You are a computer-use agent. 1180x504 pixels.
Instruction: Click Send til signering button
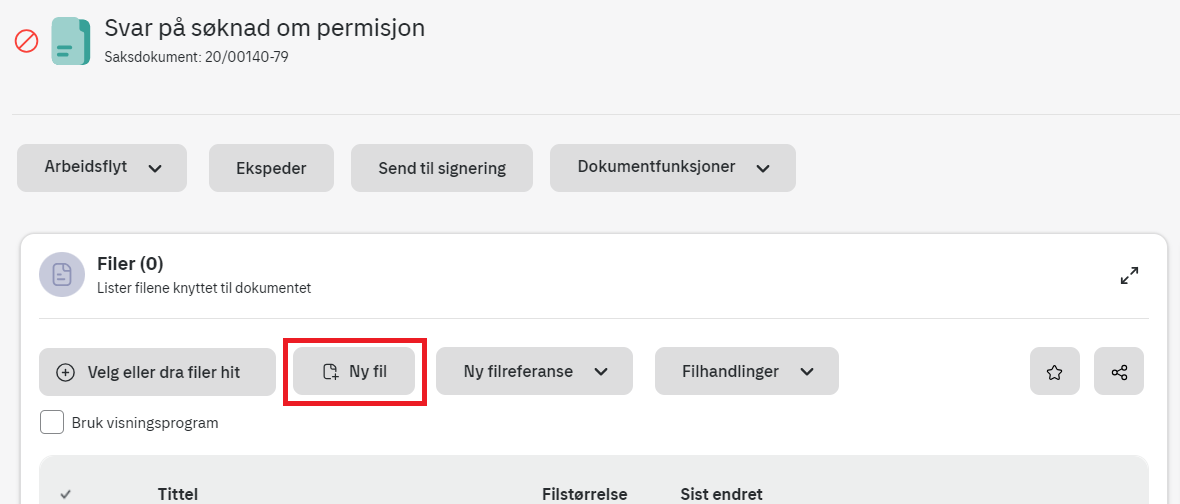point(442,168)
